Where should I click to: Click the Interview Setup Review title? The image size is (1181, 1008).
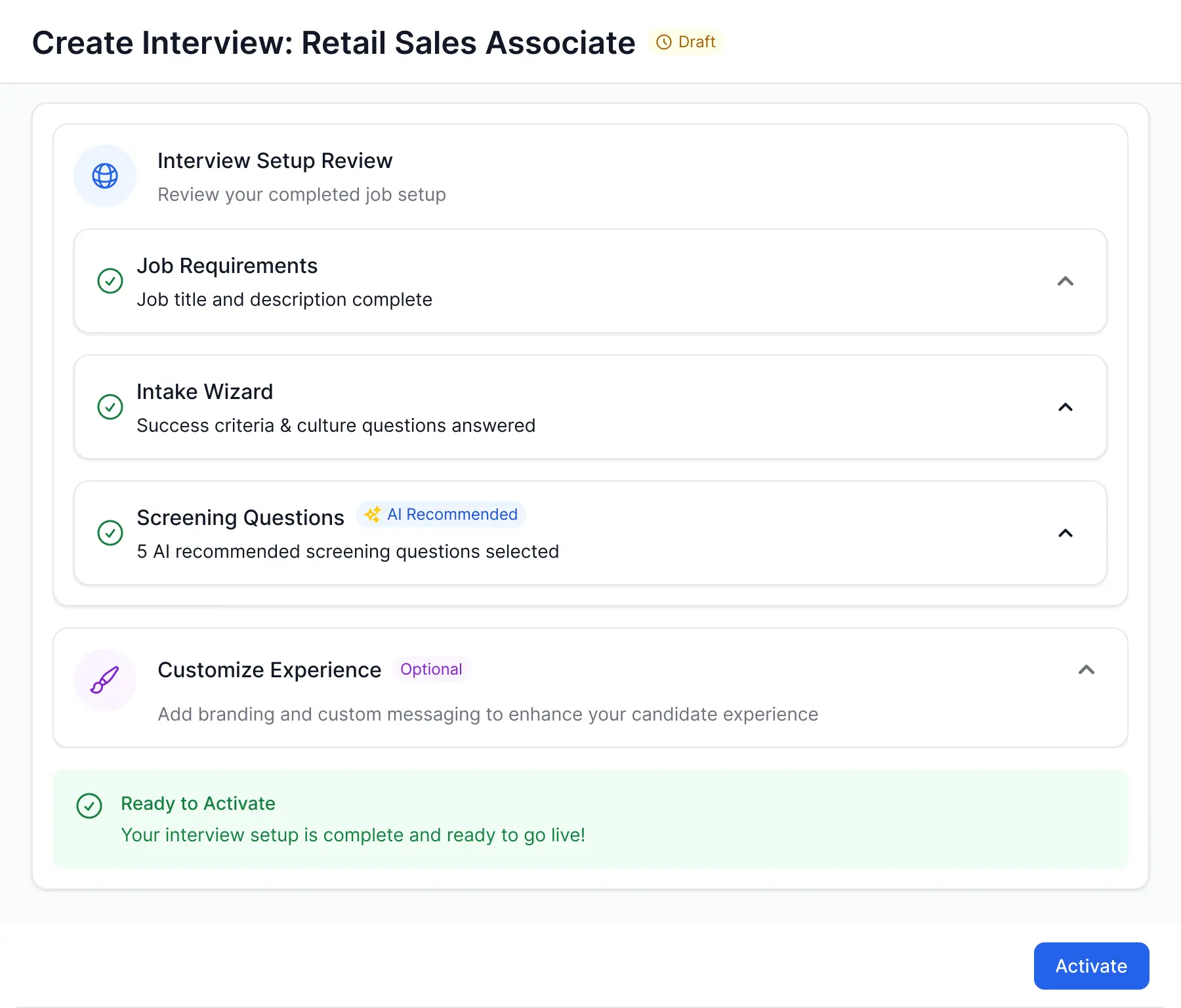point(275,161)
